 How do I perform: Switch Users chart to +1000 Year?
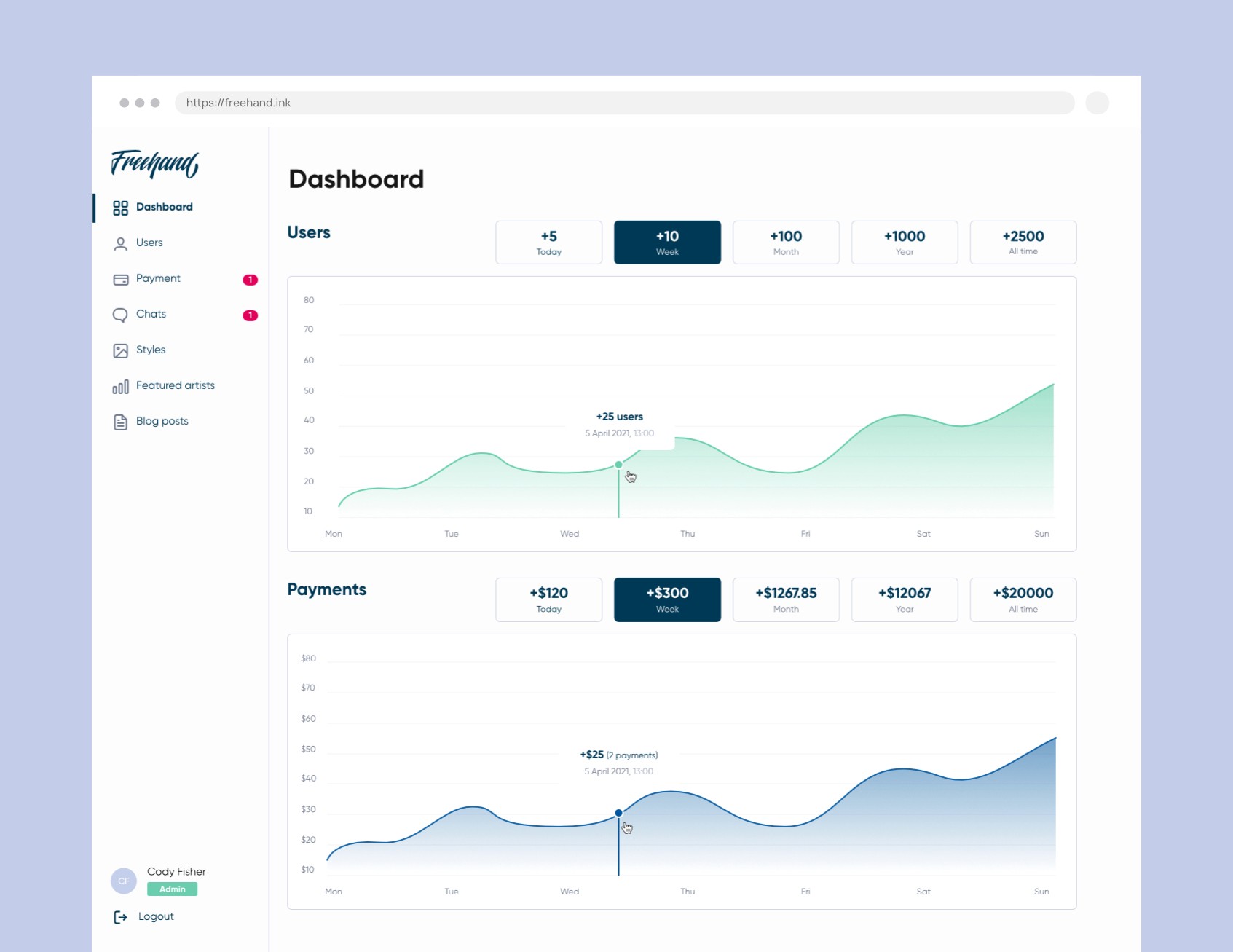(x=905, y=243)
